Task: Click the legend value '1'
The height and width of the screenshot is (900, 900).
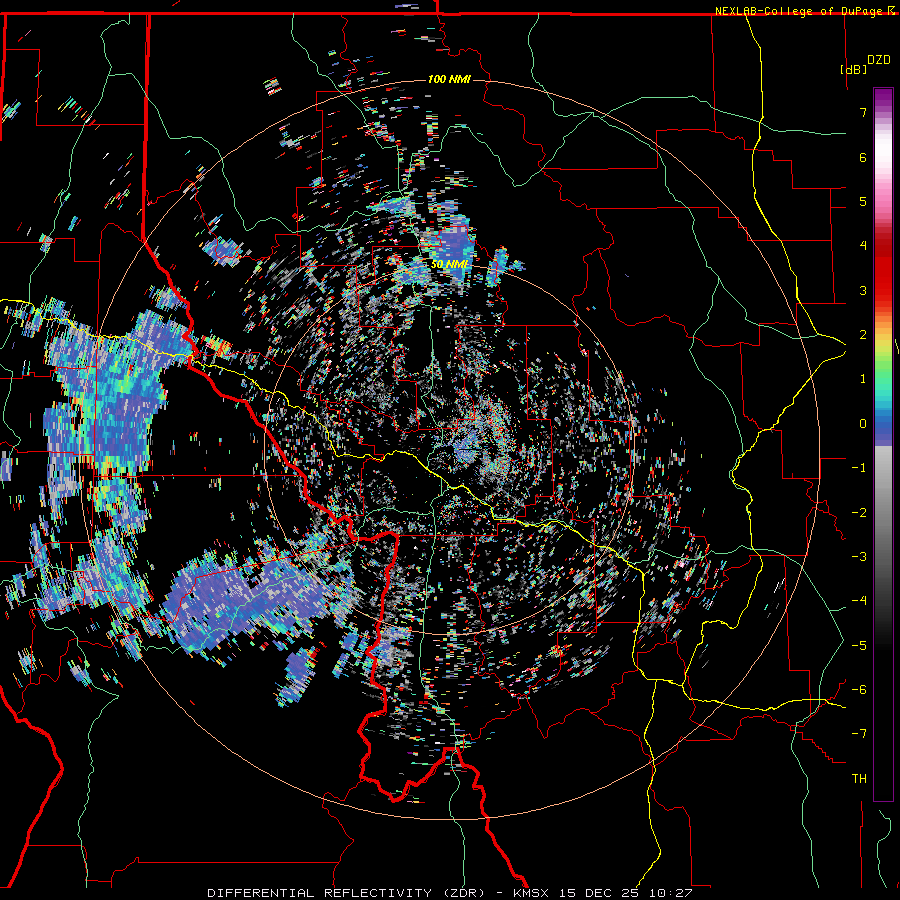Action: point(863,379)
